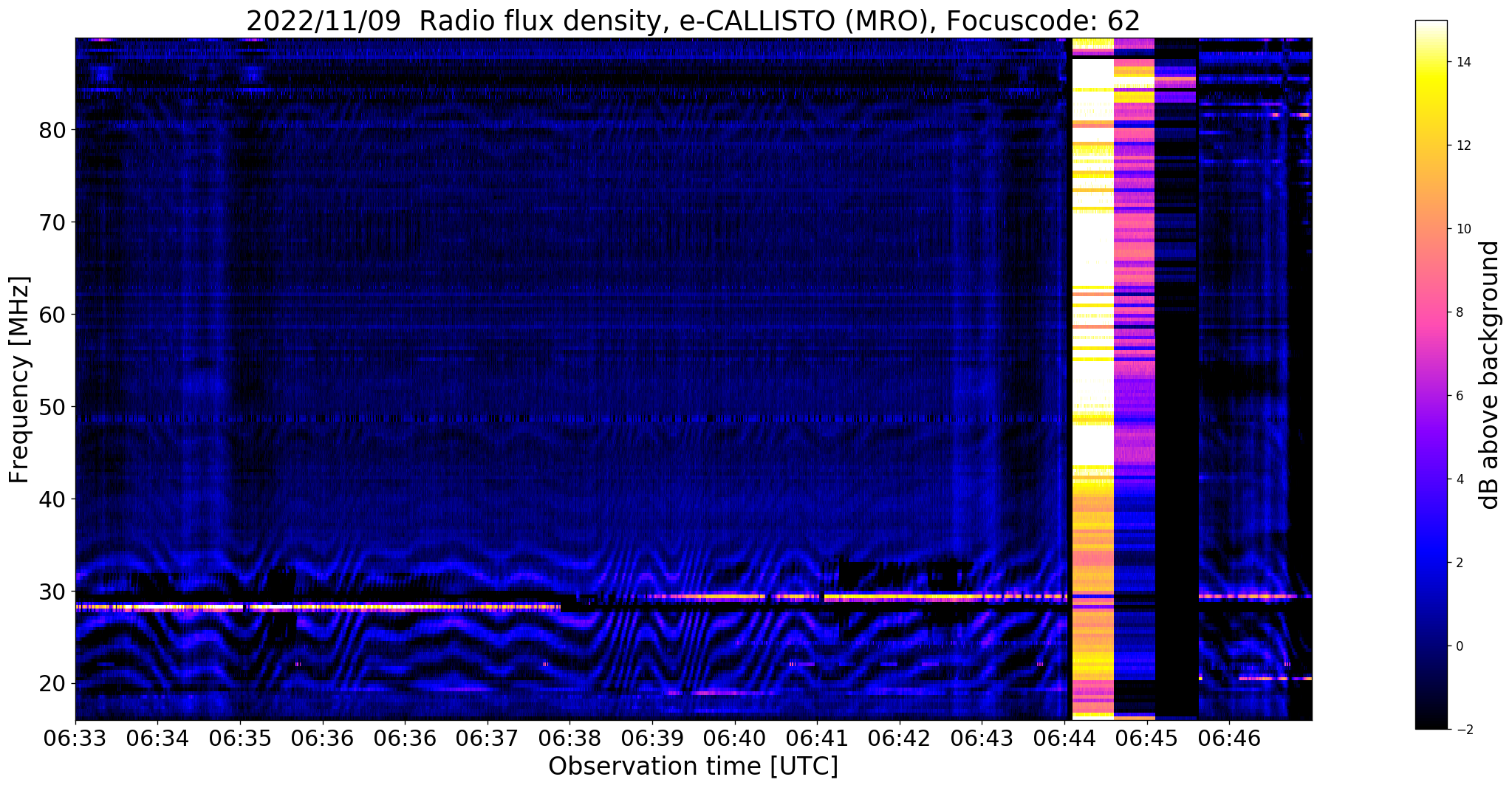The height and width of the screenshot is (788, 1512).
Task: Select the 06:38 time tick label
Action: [x=569, y=739]
